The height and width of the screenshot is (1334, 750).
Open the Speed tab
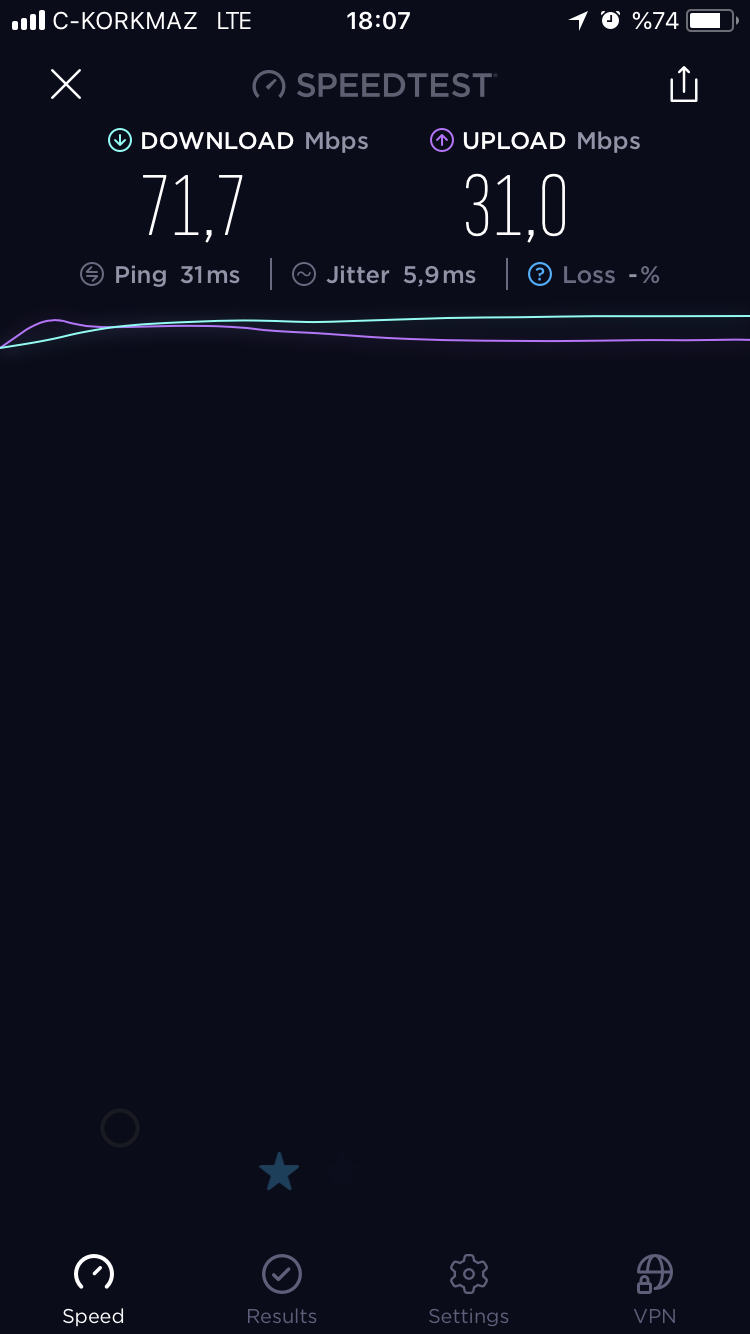[x=94, y=1289]
